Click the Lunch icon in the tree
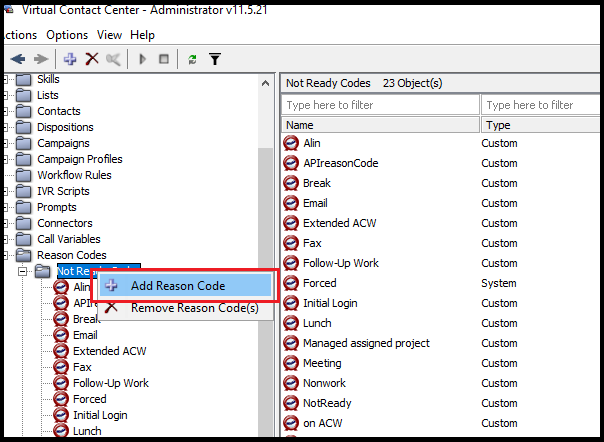Viewport: 604px width, 442px height. pyautogui.click(x=61, y=431)
